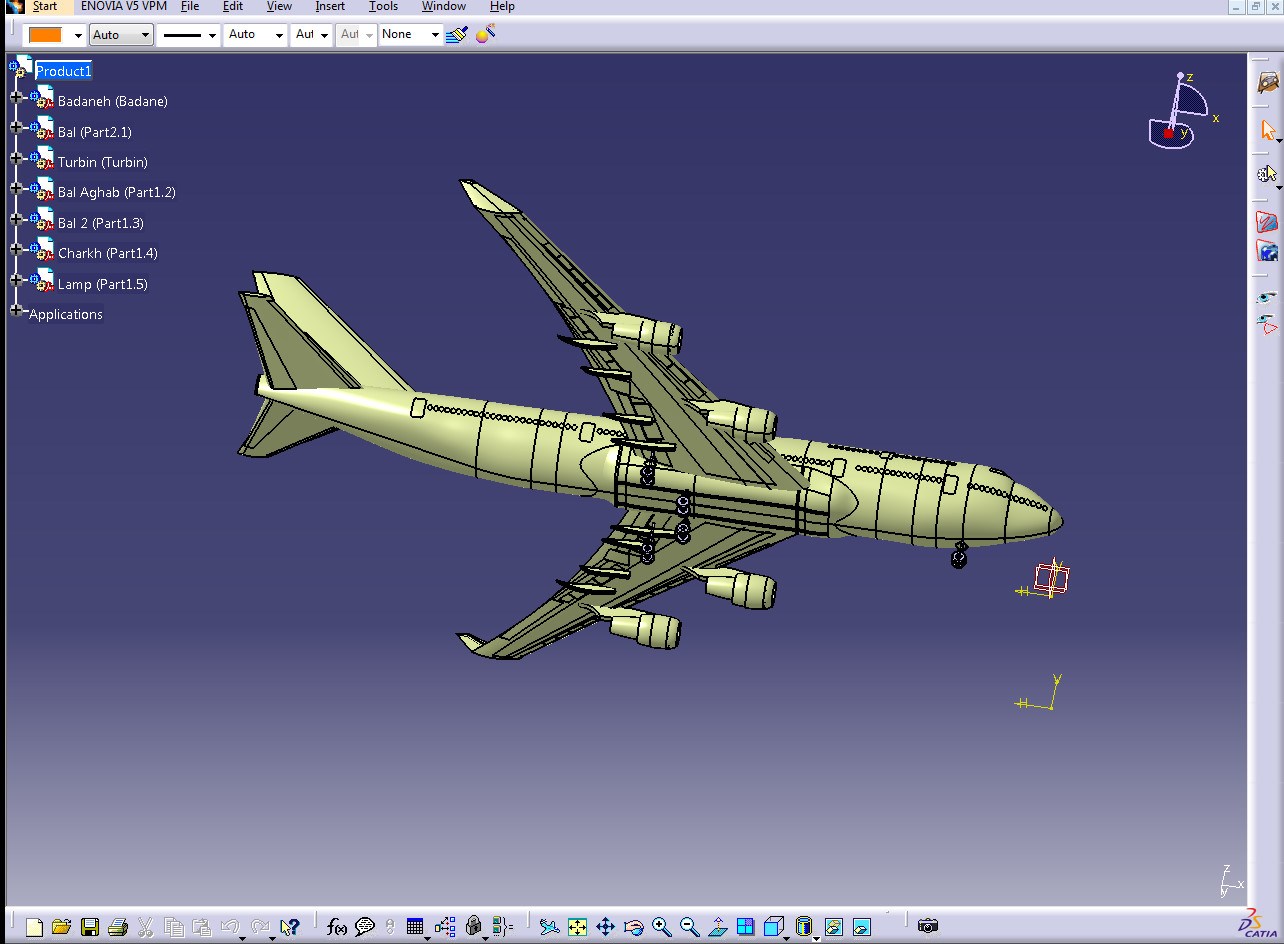Screen dimensions: 1284x944
Task: Click the Knowledge Inspector tree icon
Action: (445, 927)
